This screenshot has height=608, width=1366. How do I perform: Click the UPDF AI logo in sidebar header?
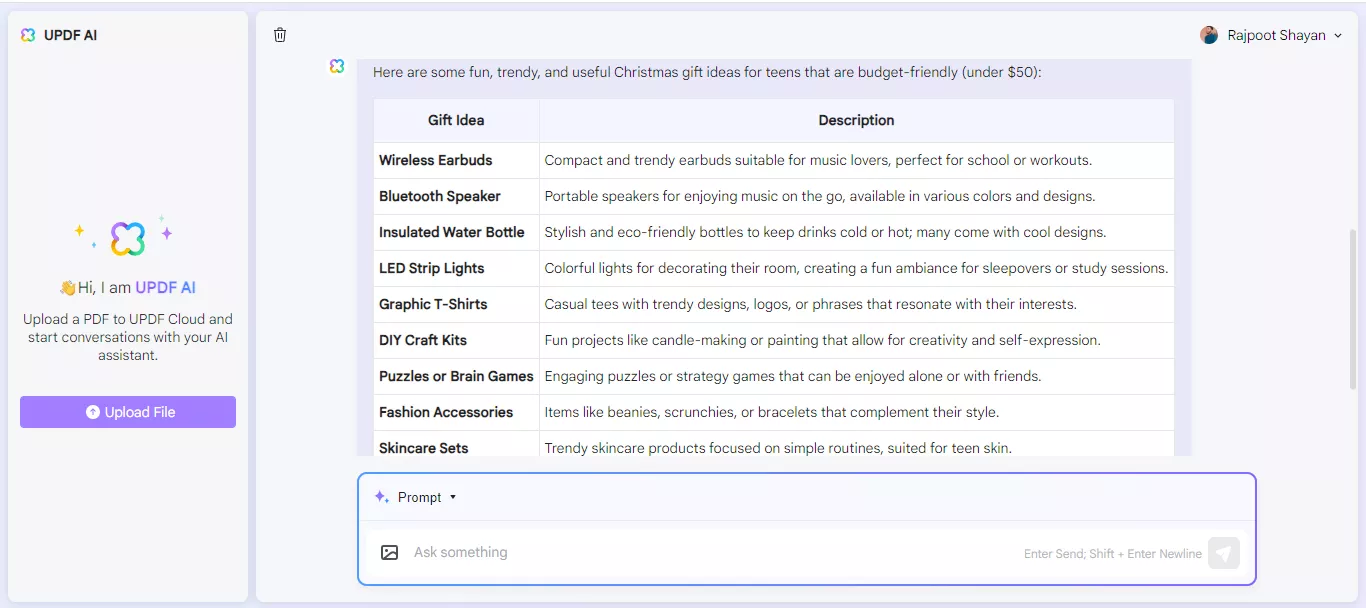tap(28, 35)
